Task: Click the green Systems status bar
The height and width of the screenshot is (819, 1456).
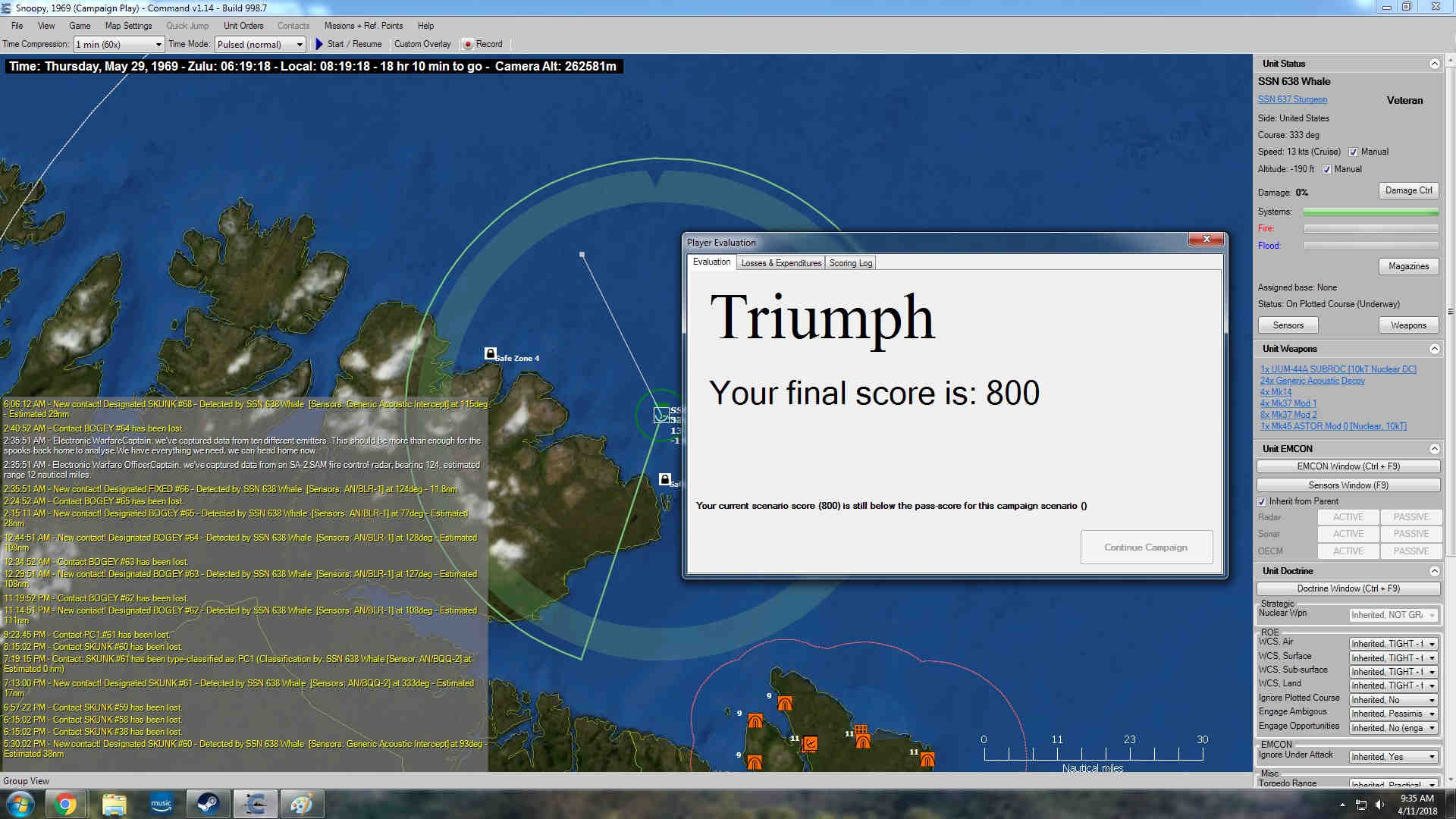Action: (x=1370, y=212)
